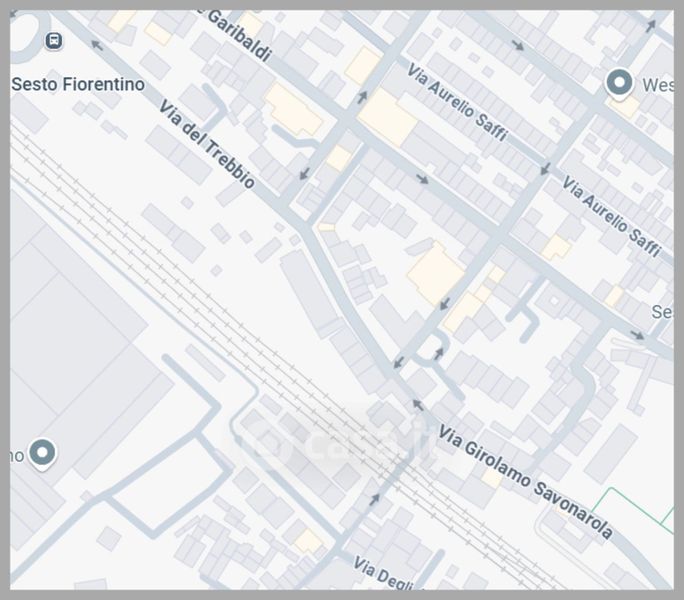Click the train station icon above Sesto Fiorentino
This screenshot has height=600, width=684.
tap(53, 40)
